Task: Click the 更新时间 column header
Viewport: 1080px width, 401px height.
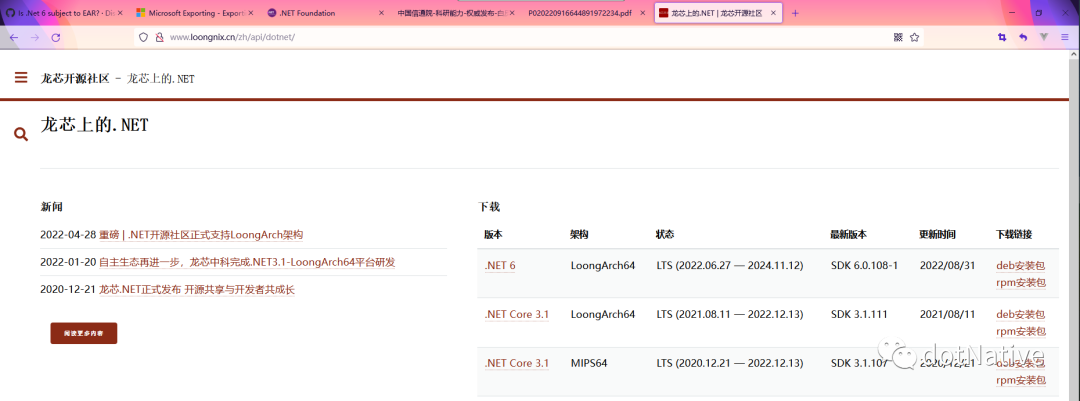Action: 937,235
